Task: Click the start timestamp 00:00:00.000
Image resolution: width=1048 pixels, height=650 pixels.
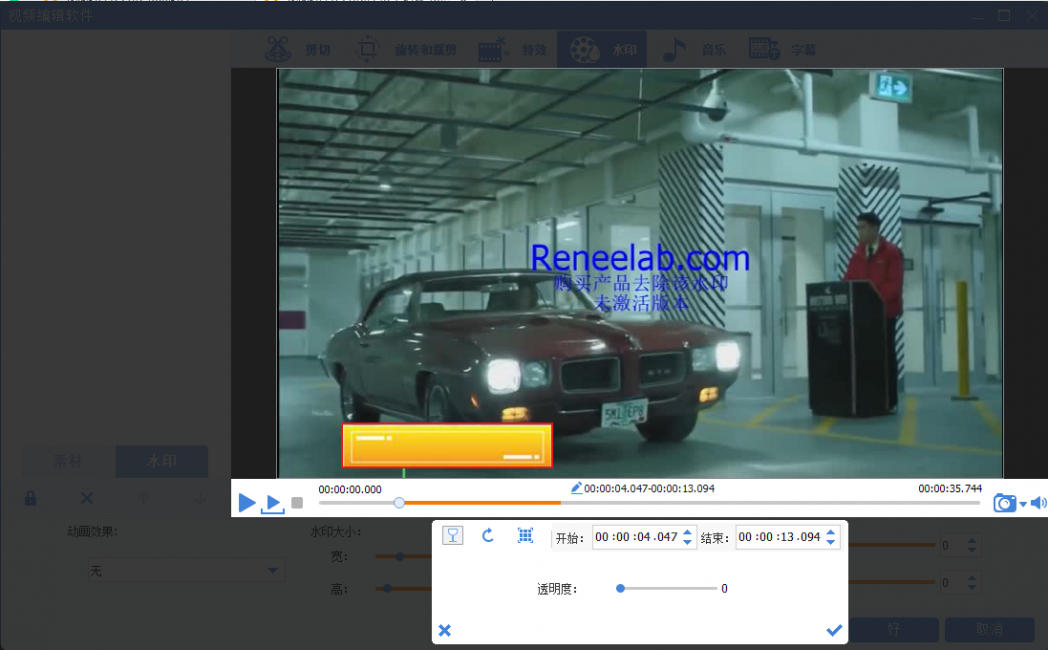Action: tap(350, 489)
